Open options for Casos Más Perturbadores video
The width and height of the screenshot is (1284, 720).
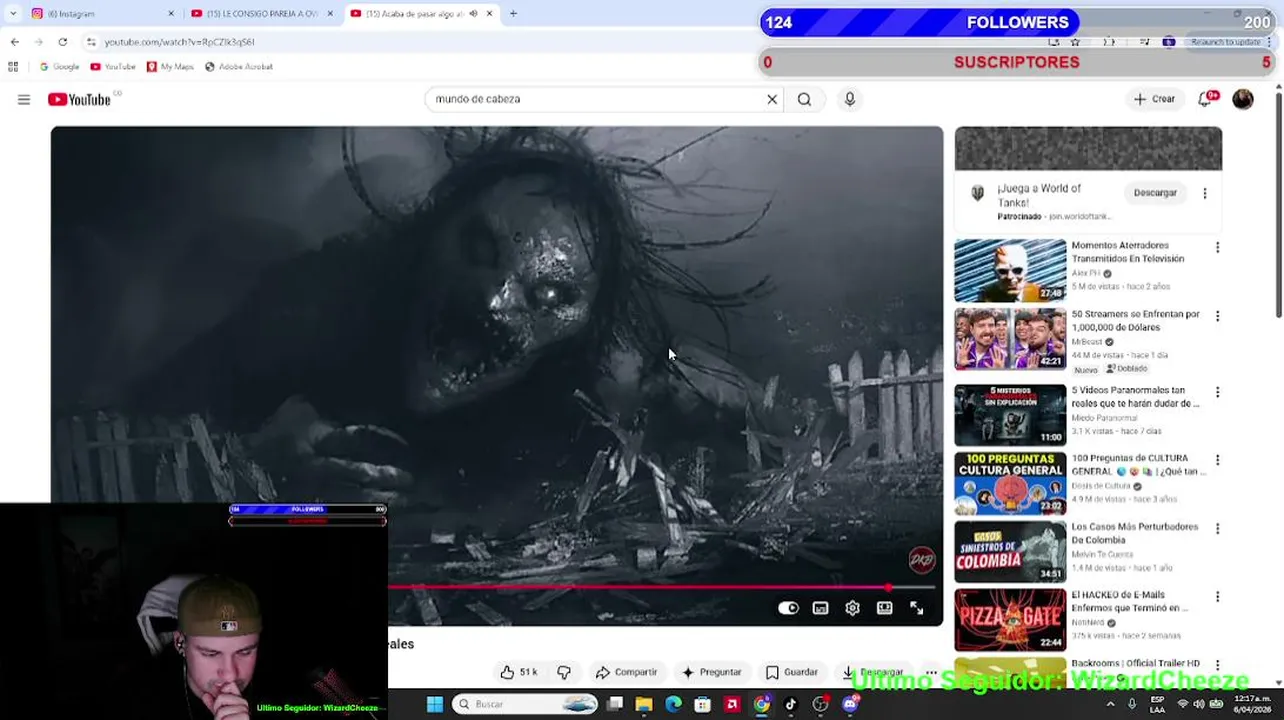click(1217, 528)
